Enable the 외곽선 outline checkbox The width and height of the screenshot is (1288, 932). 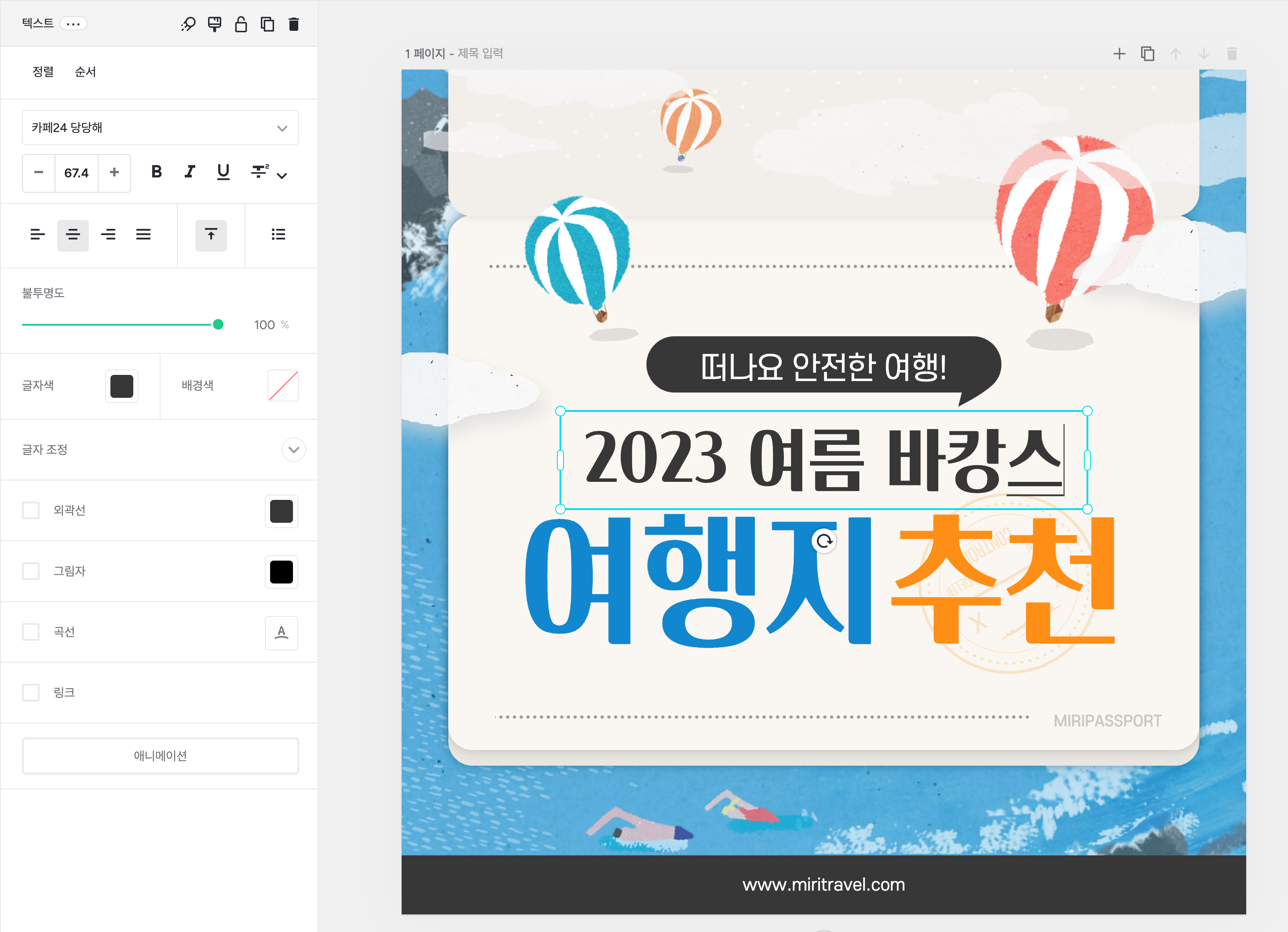click(31, 510)
